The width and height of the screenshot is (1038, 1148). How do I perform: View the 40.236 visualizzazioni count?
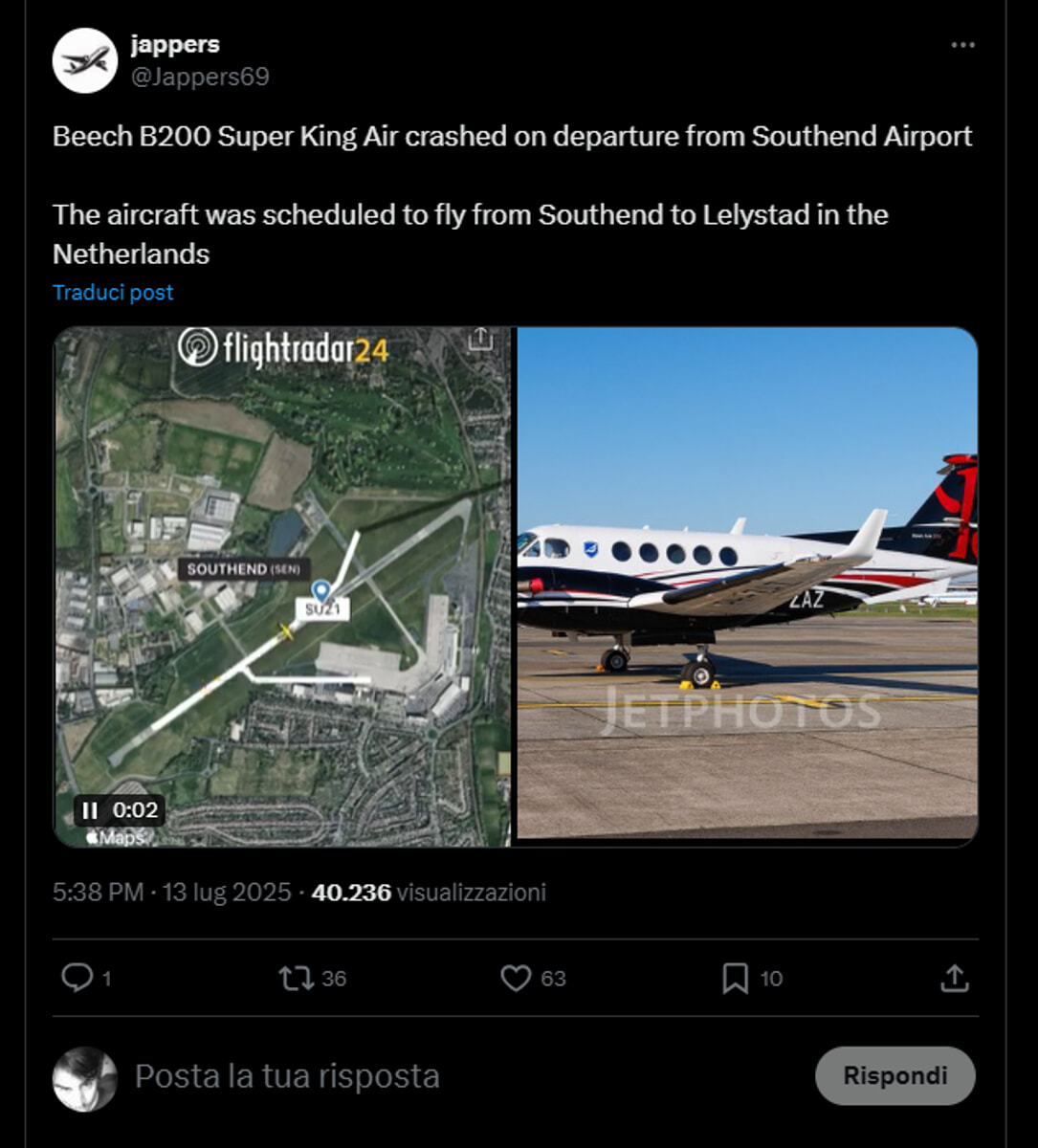(429, 893)
